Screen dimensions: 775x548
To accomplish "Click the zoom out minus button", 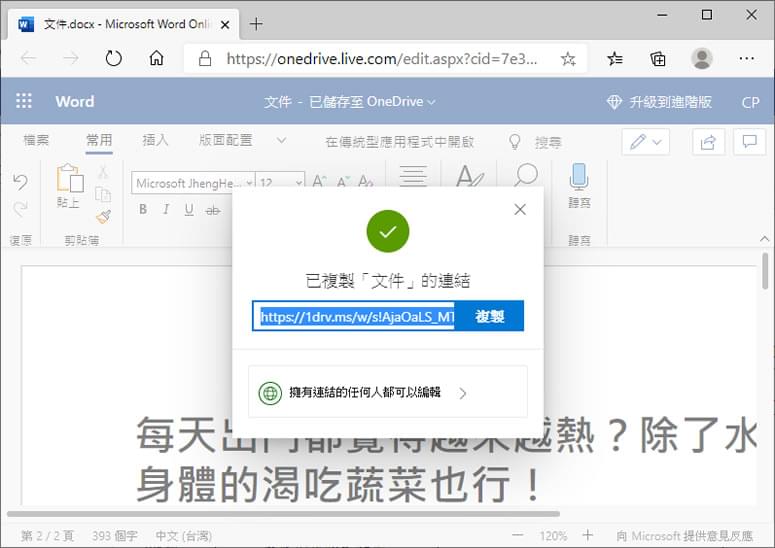I will click(x=517, y=535).
